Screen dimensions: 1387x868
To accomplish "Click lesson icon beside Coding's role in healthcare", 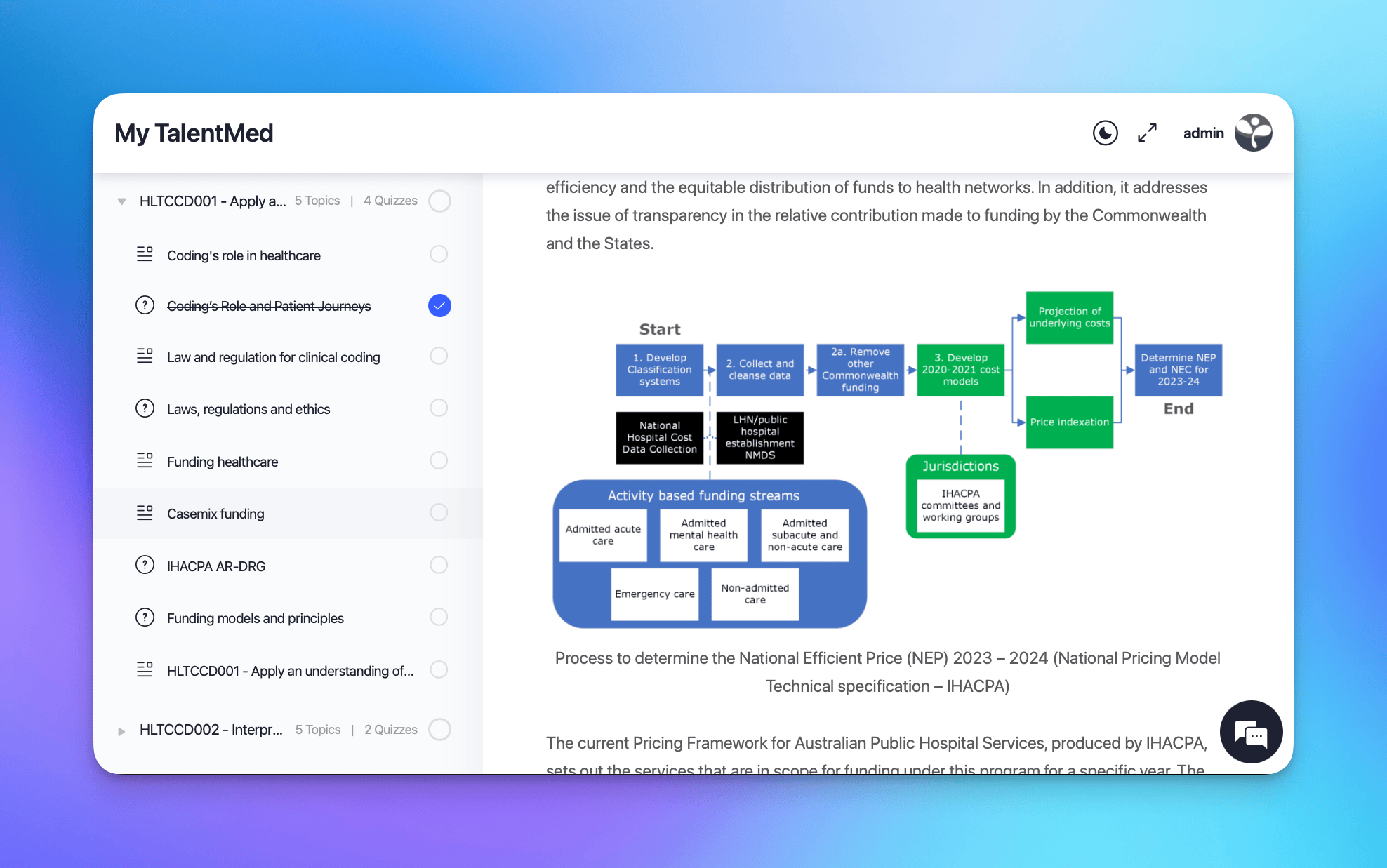I will [145, 254].
